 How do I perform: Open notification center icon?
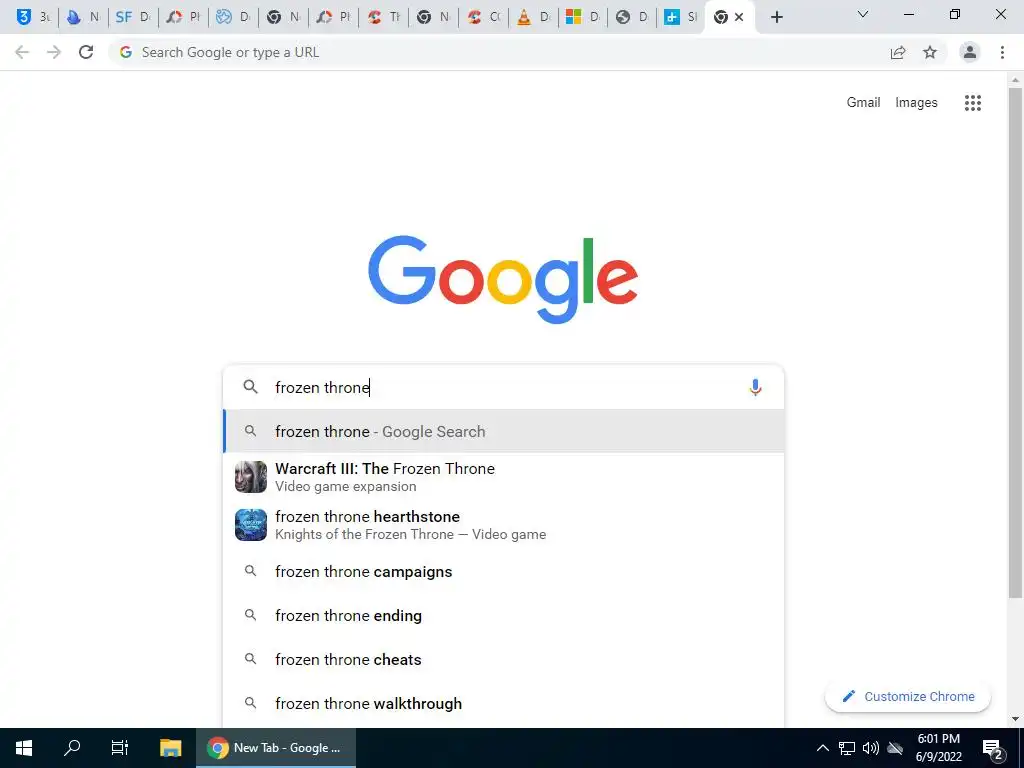993,748
